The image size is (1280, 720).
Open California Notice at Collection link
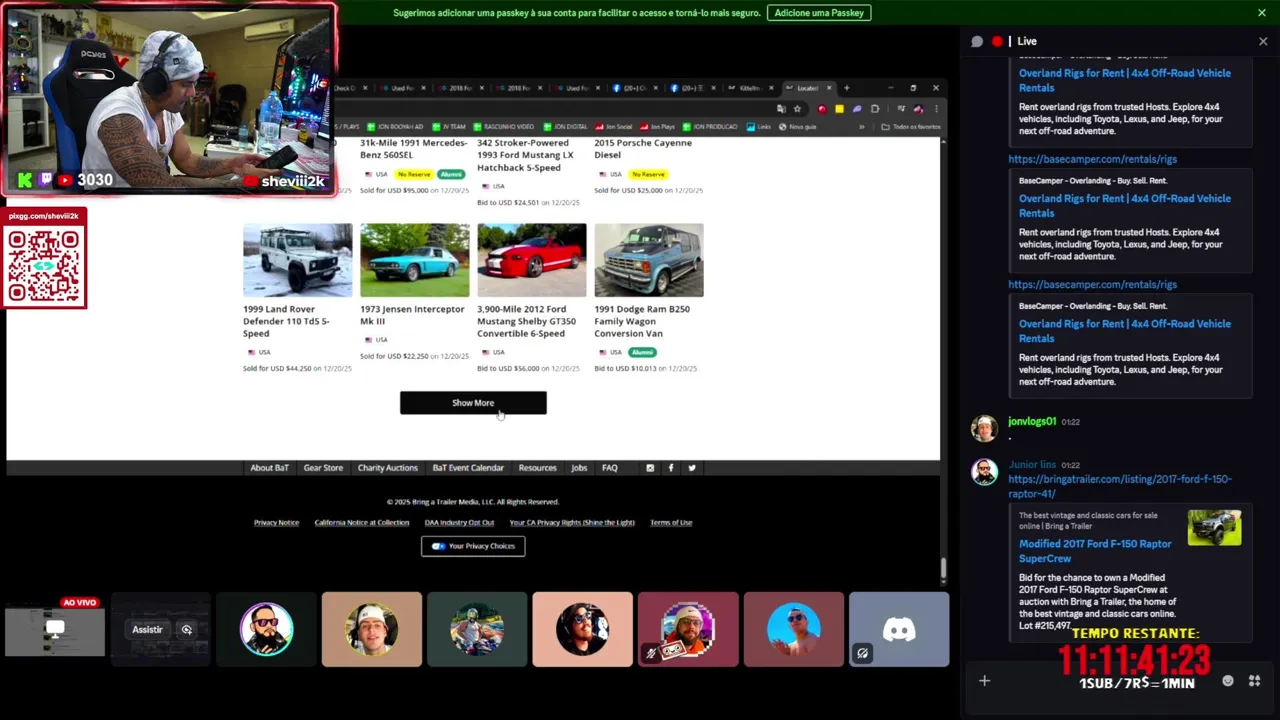(361, 522)
